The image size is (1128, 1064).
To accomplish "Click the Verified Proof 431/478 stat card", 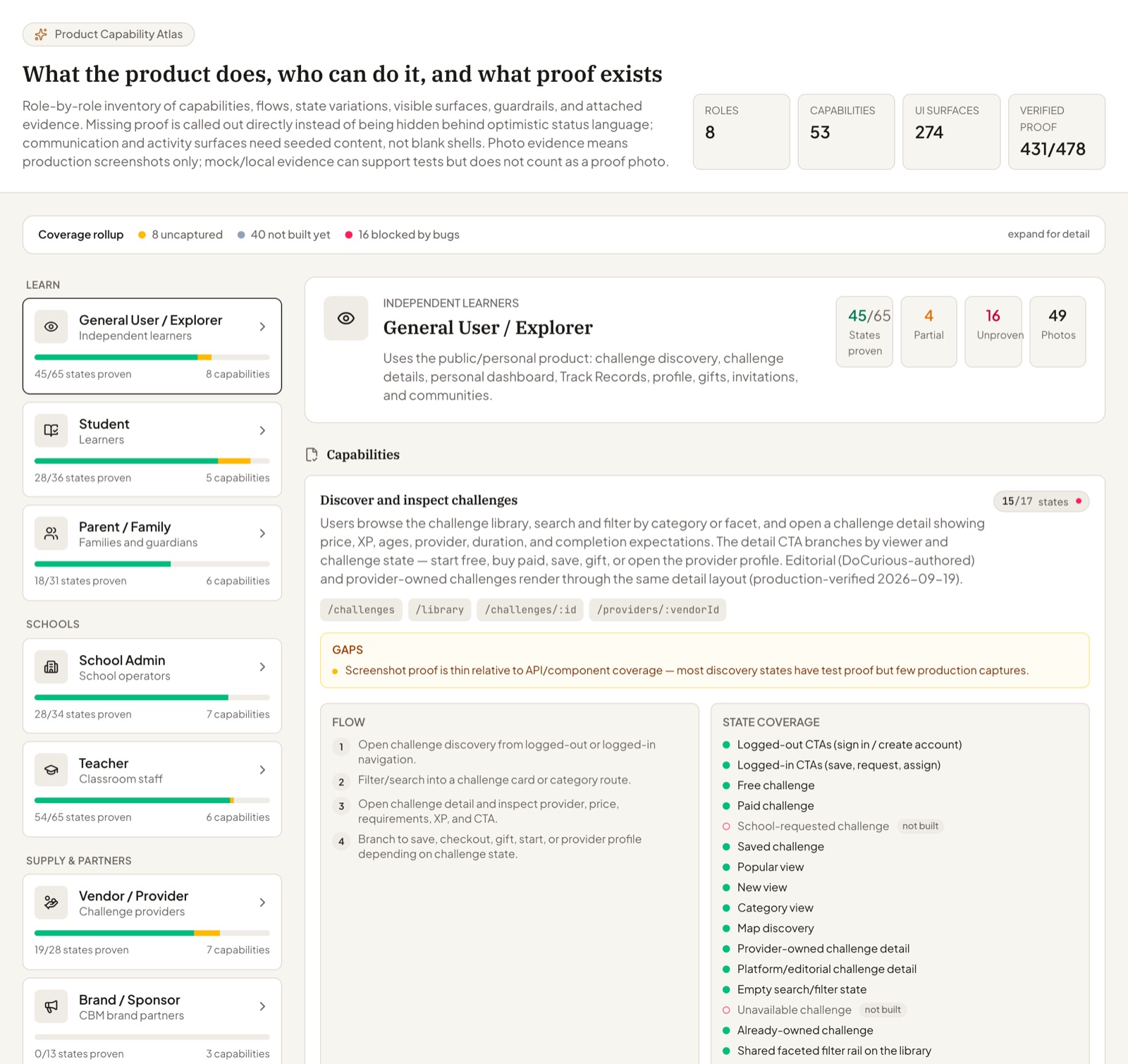I will click(x=1057, y=132).
